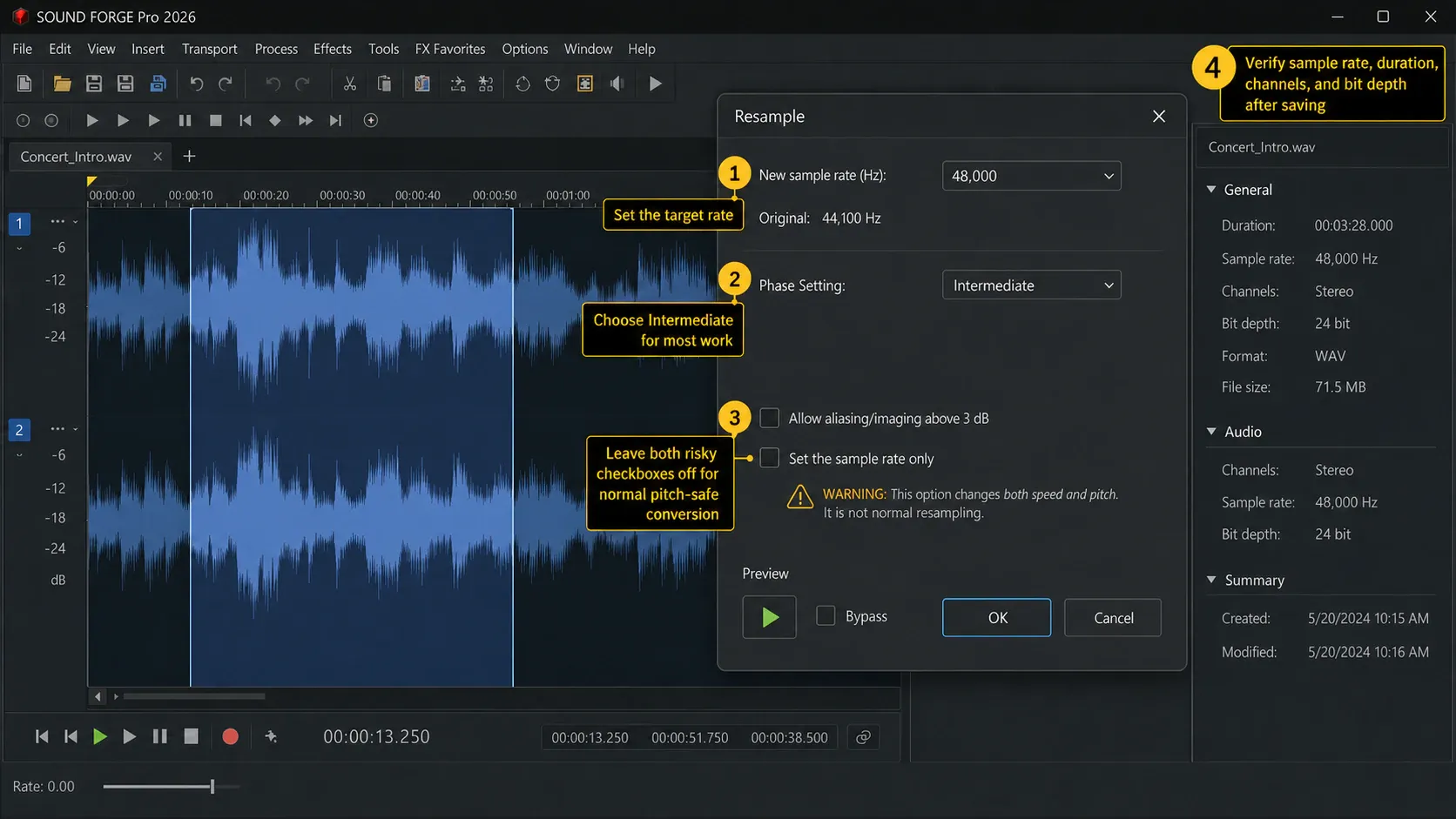Click the yellow playhead marker on the ruler

point(91,181)
